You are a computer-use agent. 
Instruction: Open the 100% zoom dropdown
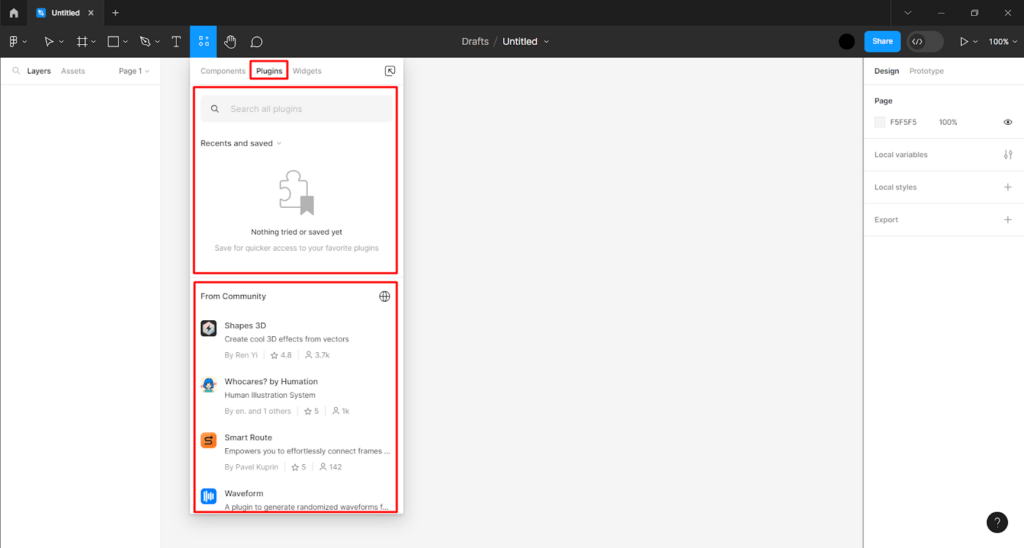click(1002, 42)
